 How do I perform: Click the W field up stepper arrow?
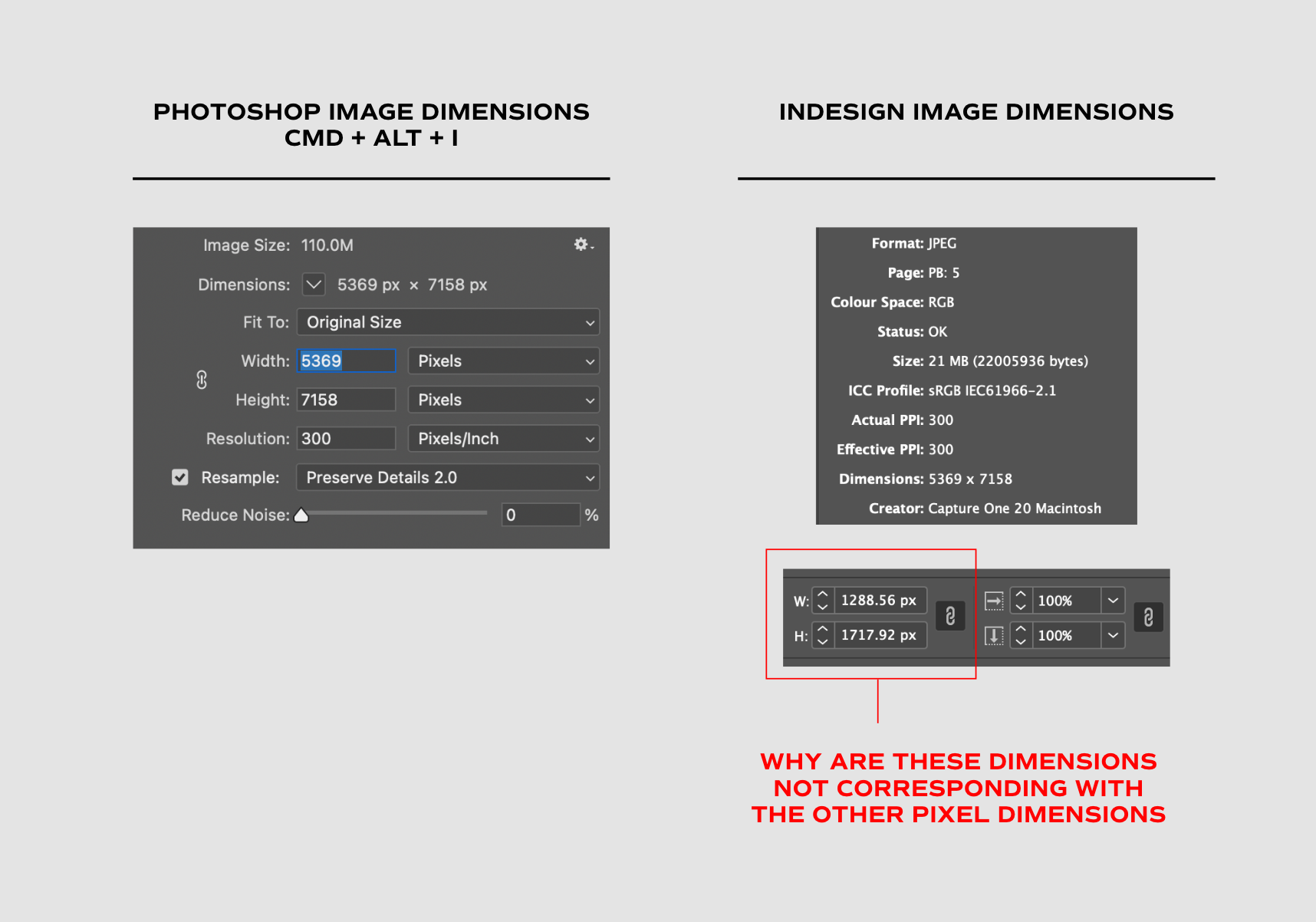(823, 592)
